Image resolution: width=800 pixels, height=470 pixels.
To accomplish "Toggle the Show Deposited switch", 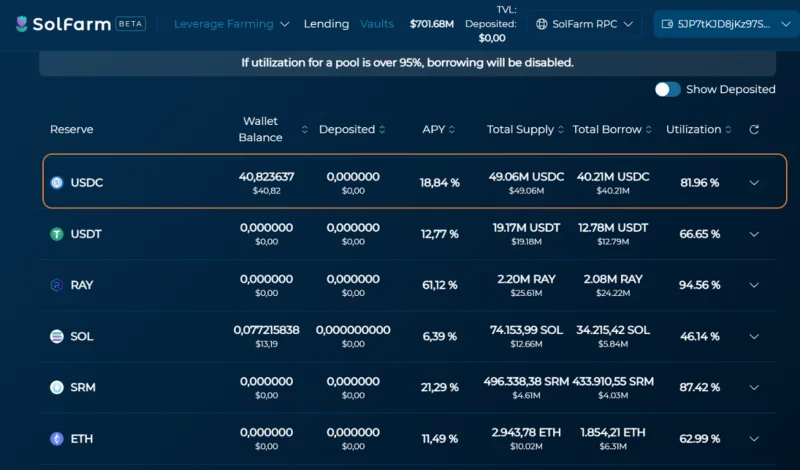I will coord(668,89).
